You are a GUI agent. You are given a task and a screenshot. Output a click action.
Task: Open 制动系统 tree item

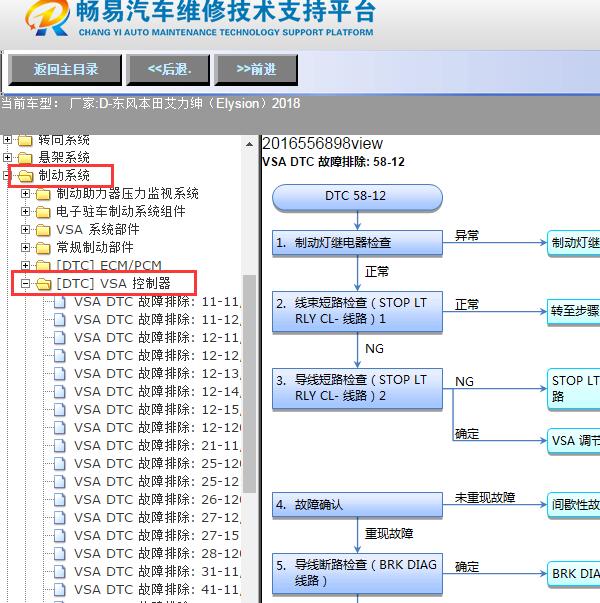tap(64, 176)
